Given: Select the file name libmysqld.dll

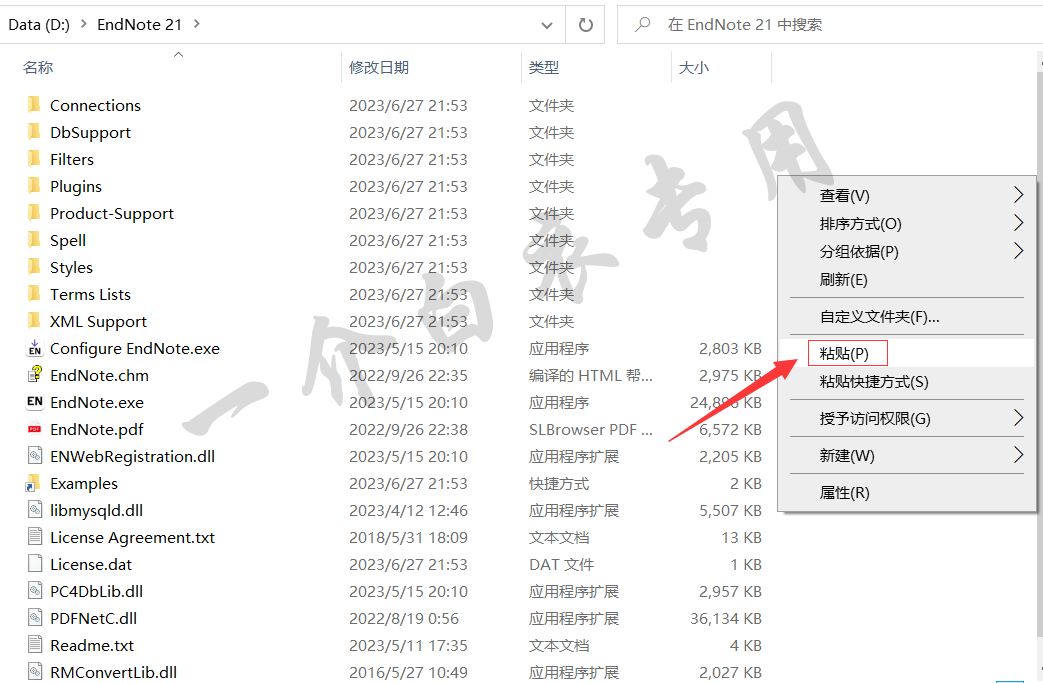Looking at the screenshot, I should tap(96, 510).
